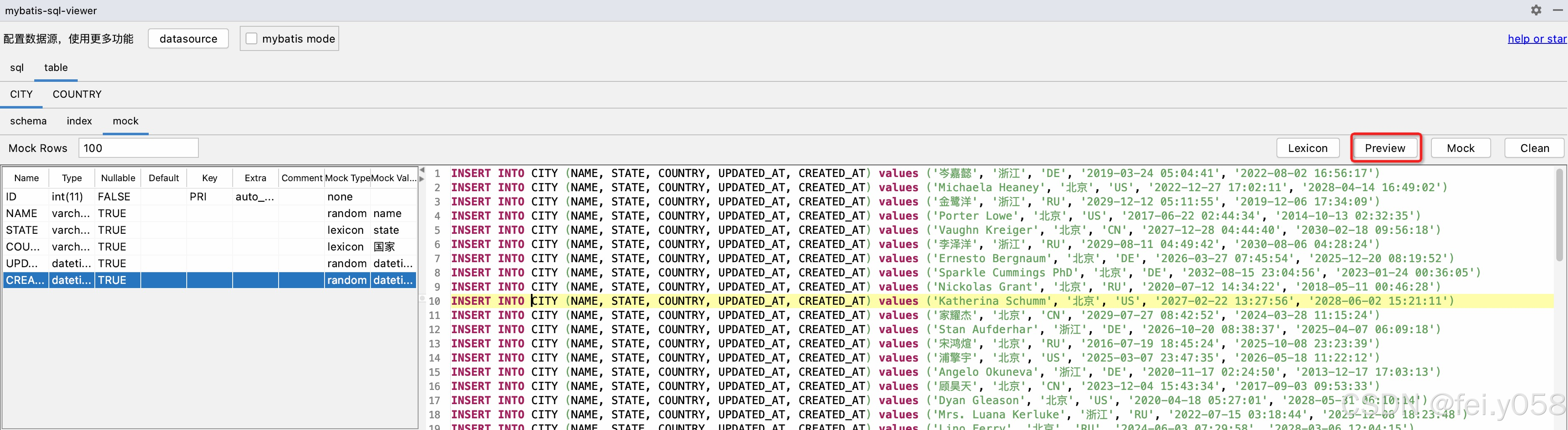The height and width of the screenshot is (430, 1568).
Task: Click int(11) type cell
Action: pos(72,197)
